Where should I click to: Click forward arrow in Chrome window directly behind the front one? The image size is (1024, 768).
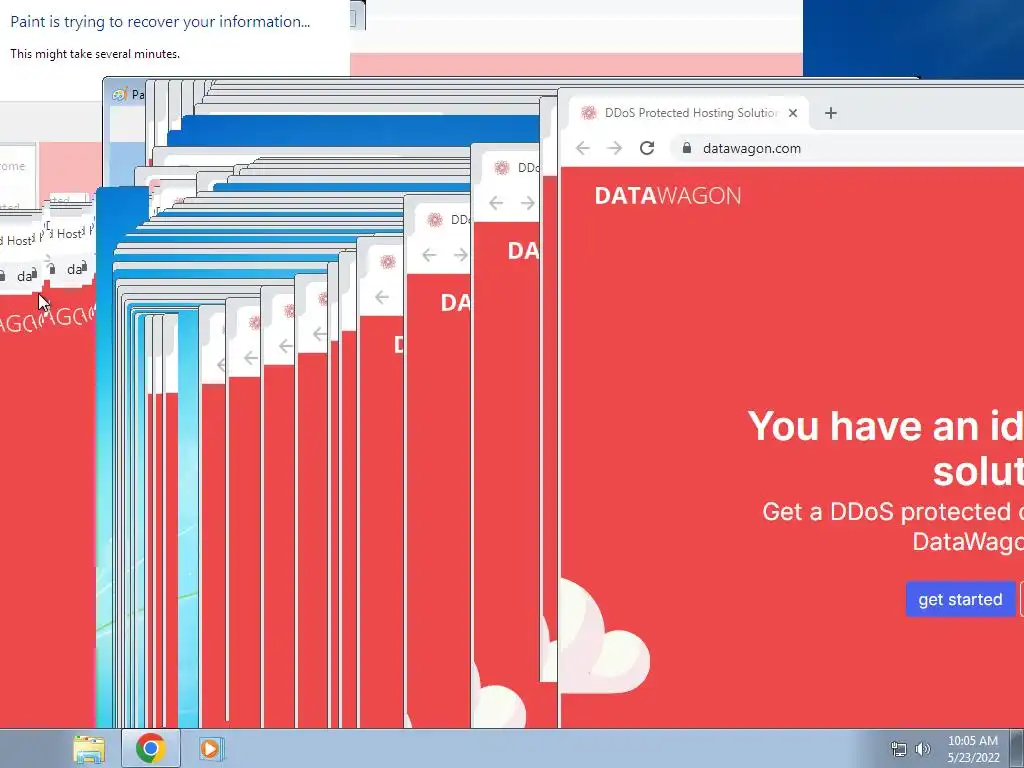(528, 203)
